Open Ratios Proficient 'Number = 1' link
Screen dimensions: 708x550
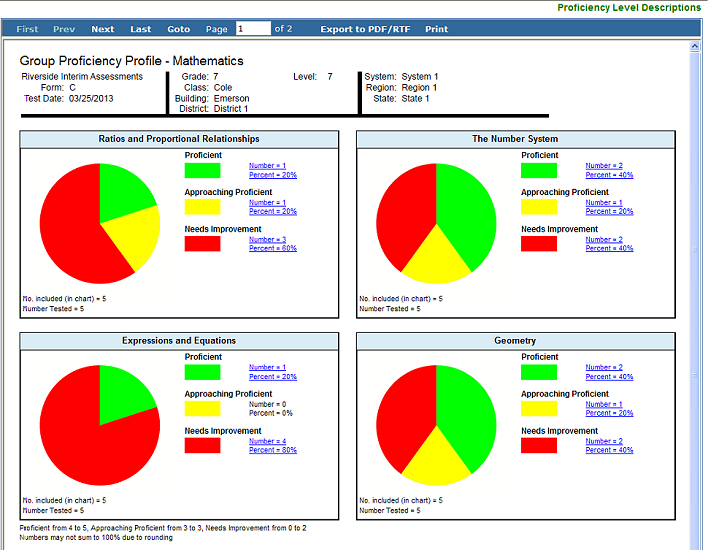[267, 166]
